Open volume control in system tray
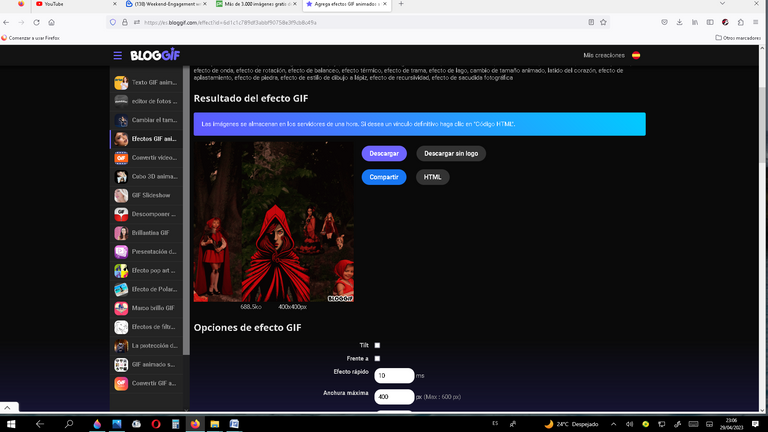 (x=629, y=424)
